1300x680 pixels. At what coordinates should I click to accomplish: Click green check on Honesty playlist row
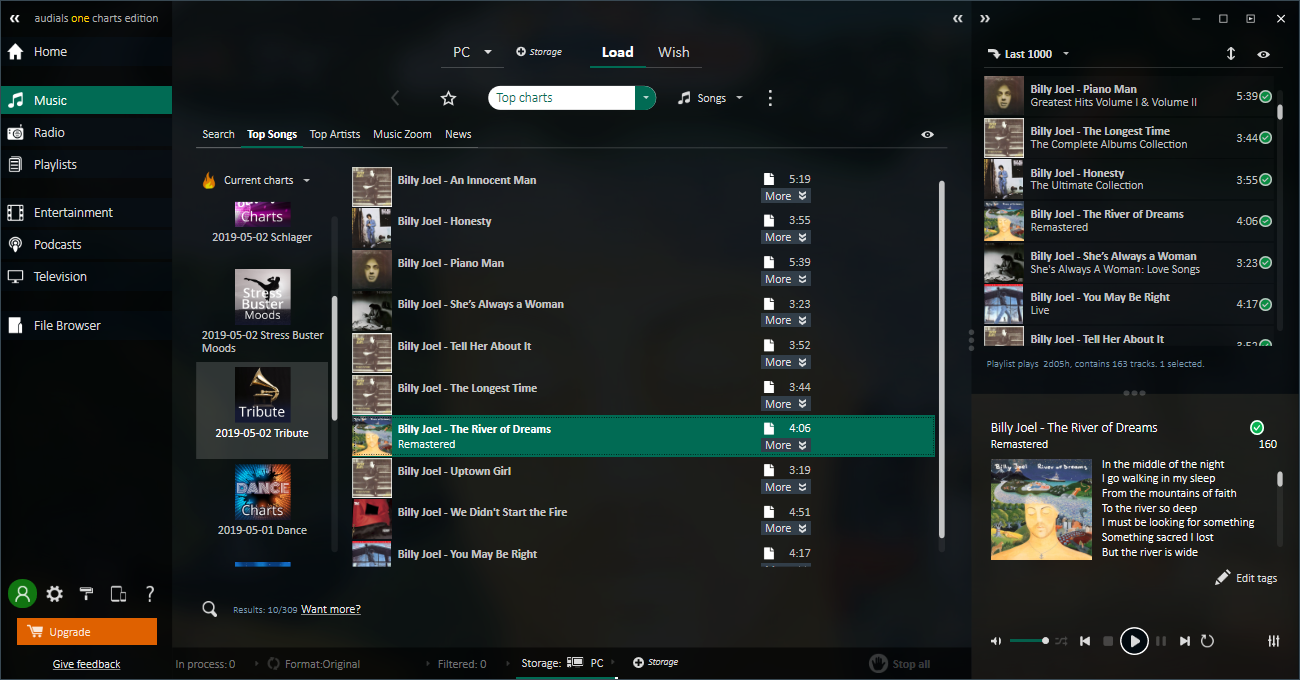(1265, 180)
